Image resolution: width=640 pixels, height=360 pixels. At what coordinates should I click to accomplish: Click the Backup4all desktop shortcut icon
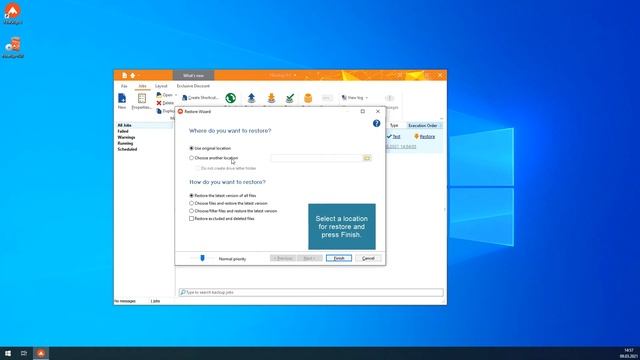[13, 11]
